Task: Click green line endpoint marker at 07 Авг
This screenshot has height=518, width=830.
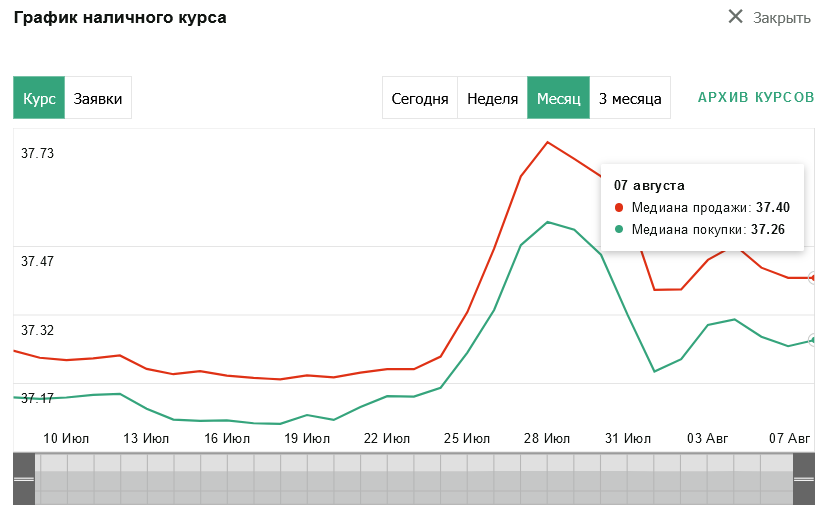Action: click(x=813, y=340)
